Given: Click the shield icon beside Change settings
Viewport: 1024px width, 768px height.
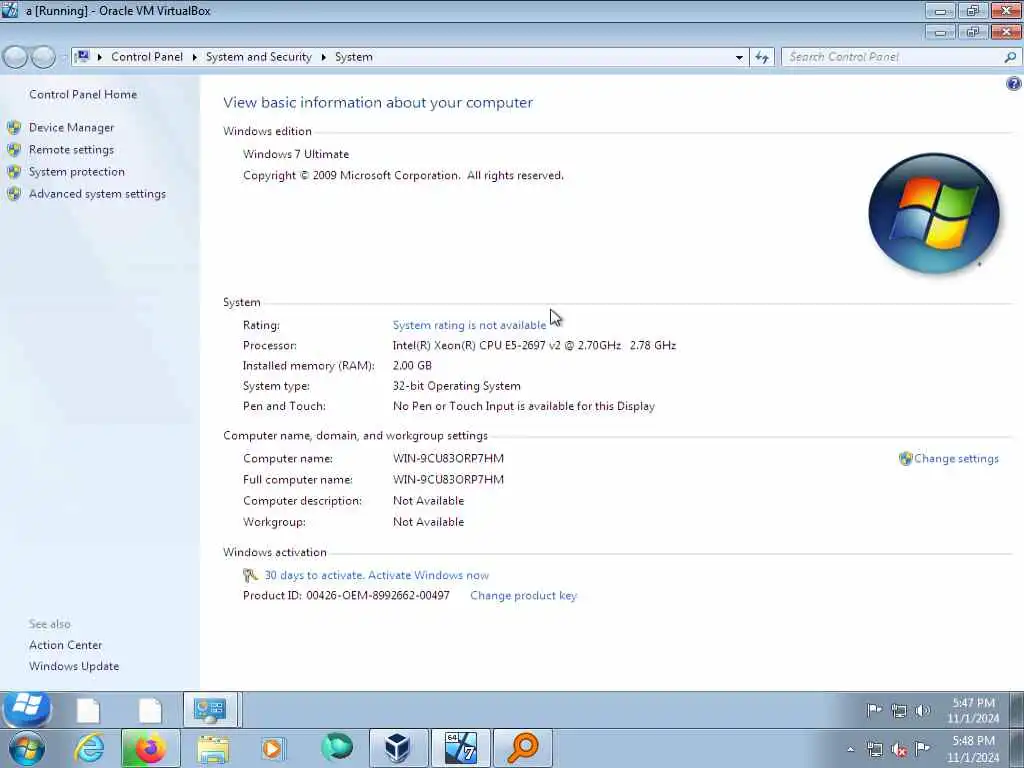Looking at the screenshot, I should click(905, 458).
